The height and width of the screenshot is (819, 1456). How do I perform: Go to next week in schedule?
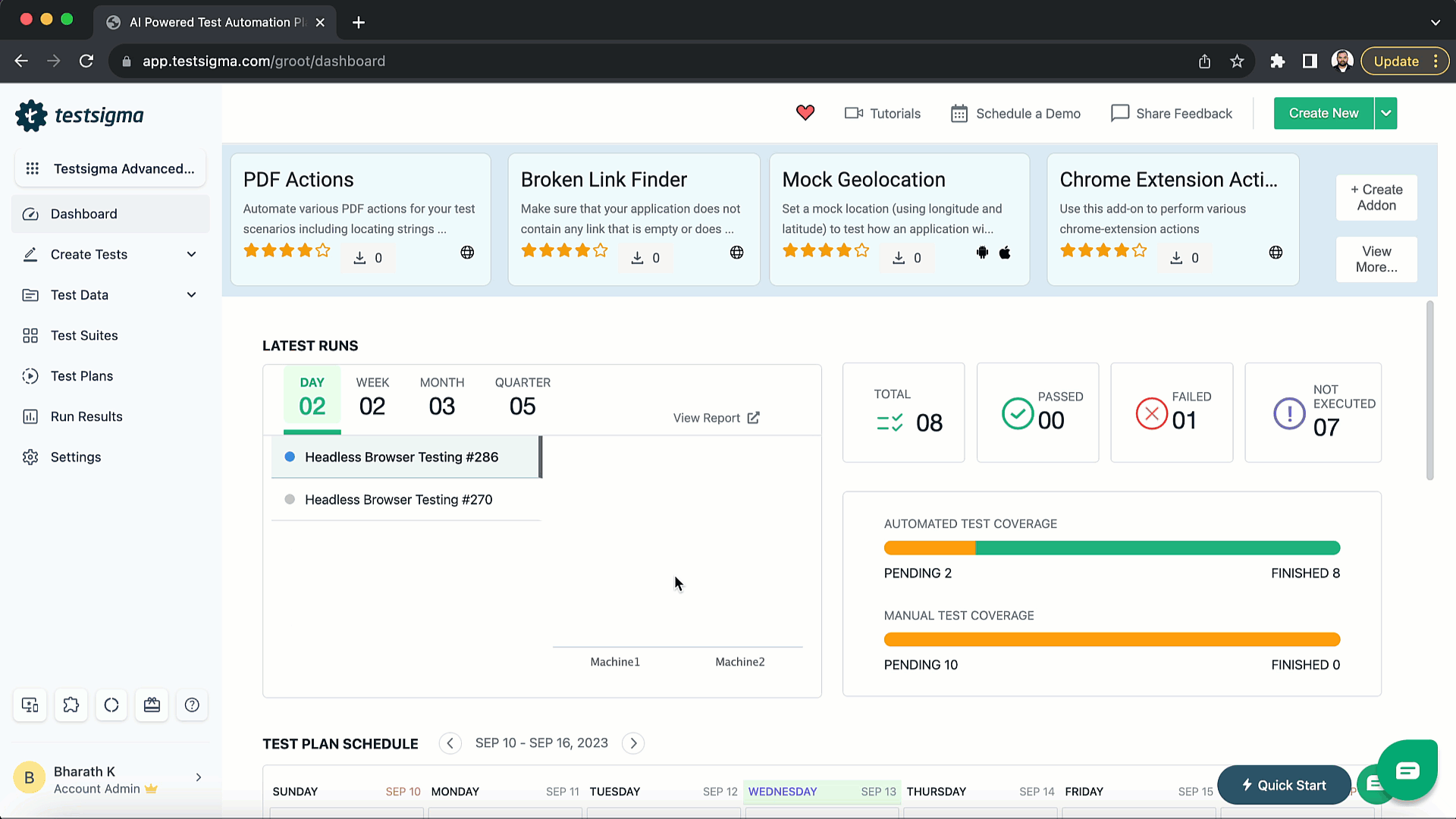pos(633,743)
